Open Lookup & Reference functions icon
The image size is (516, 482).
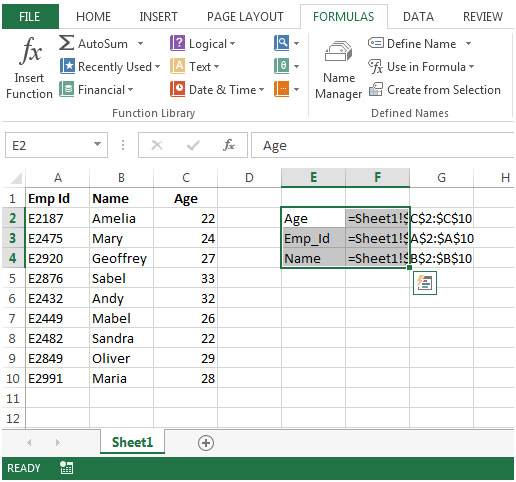point(282,43)
